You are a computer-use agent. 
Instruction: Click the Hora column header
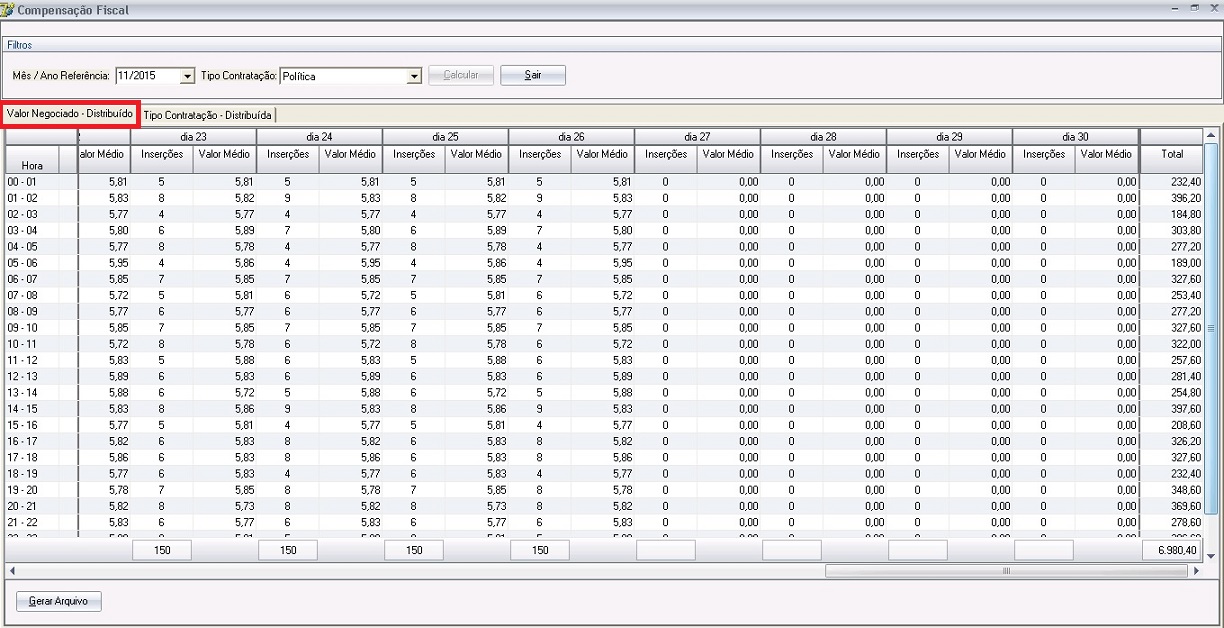coord(32,165)
